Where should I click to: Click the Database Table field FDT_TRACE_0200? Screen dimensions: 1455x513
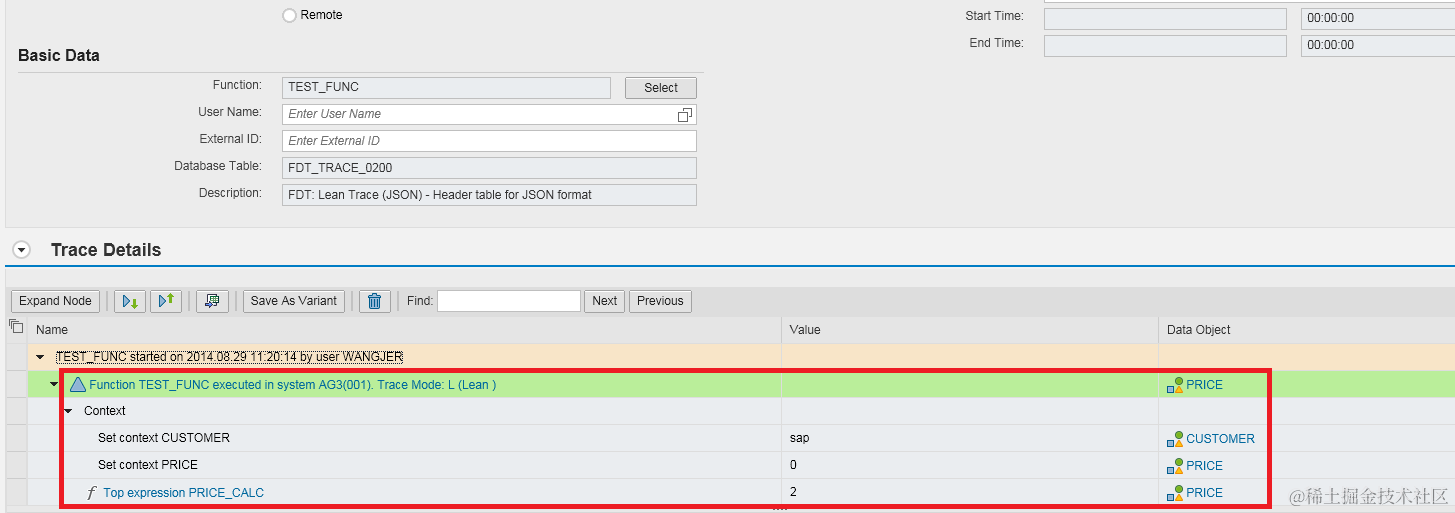[x=490, y=168]
